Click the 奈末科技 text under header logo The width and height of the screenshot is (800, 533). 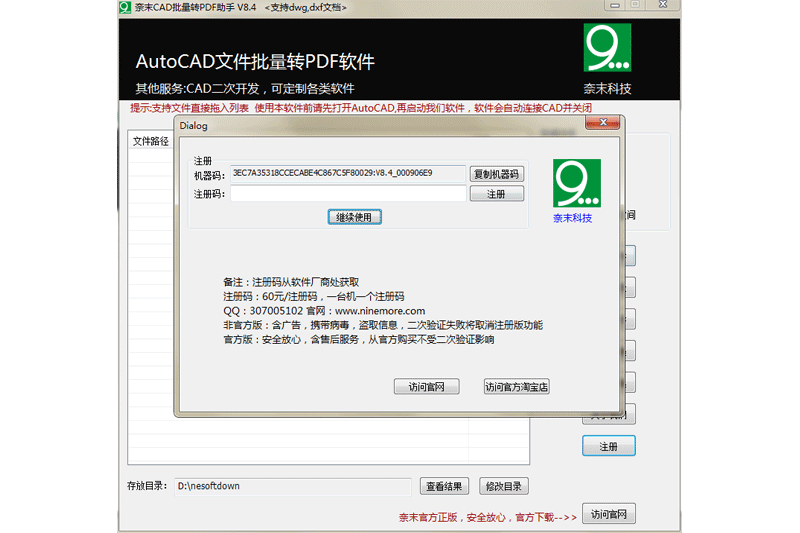pyautogui.click(x=607, y=89)
